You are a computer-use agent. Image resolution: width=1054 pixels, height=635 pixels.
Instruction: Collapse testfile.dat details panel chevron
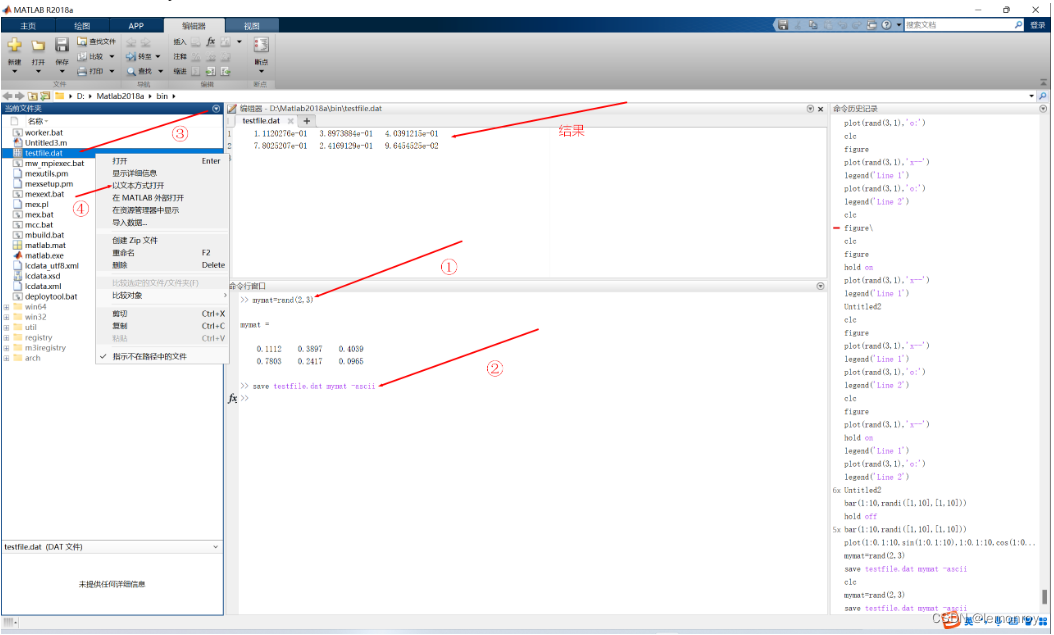[215, 547]
